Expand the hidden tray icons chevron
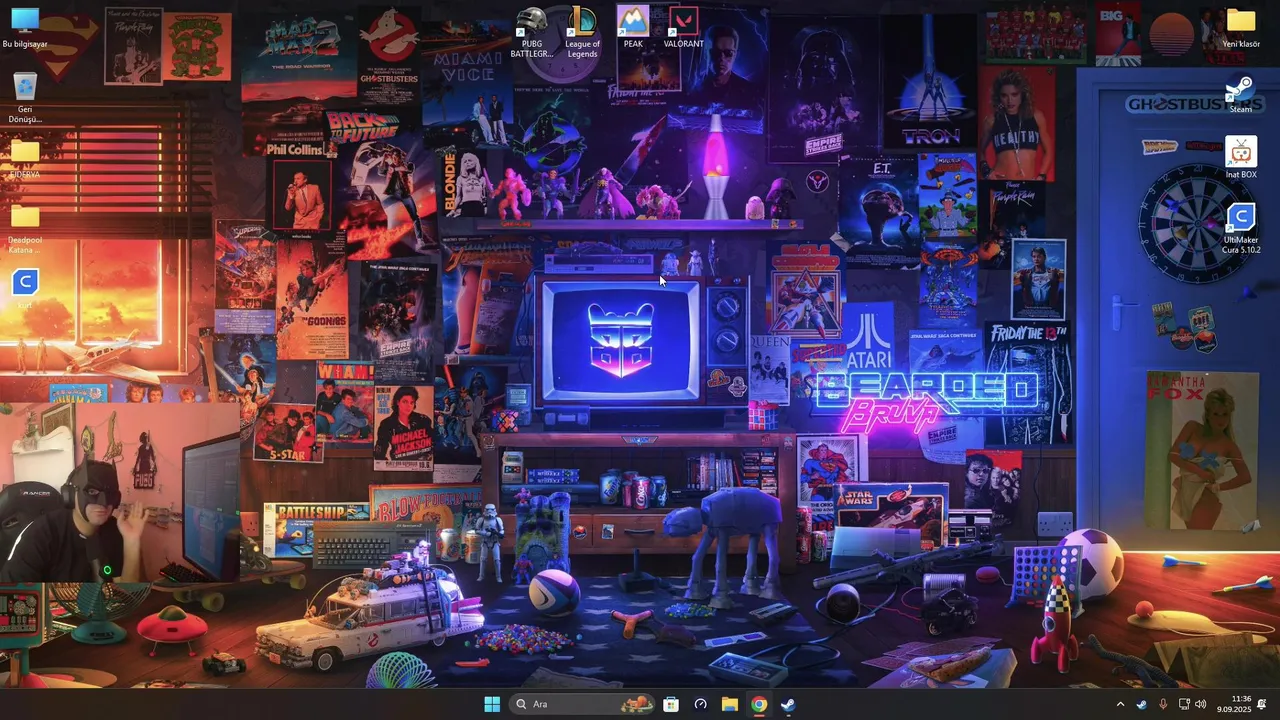Image resolution: width=1280 pixels, height=720 pixels. tap(1120, 704)
